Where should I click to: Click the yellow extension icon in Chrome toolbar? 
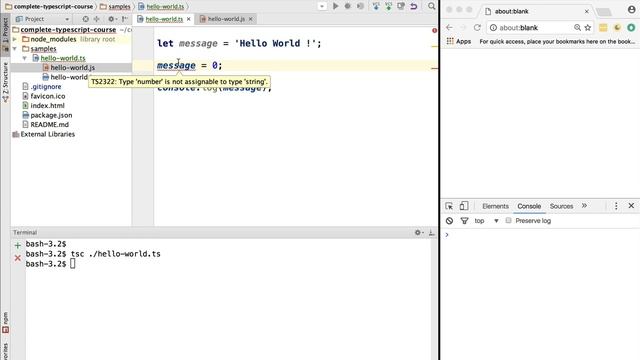[x=603, y=27]
